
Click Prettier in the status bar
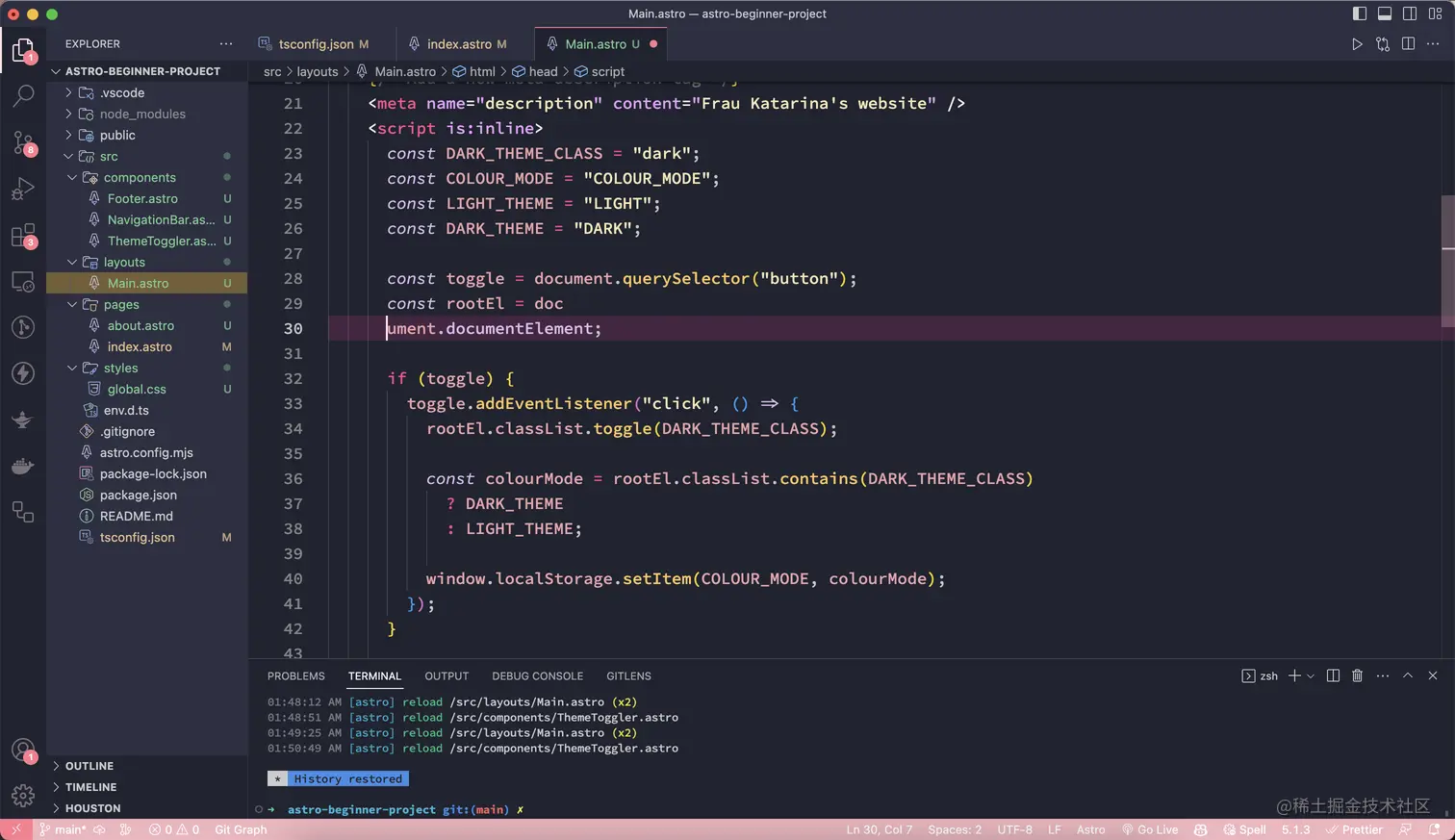pyautogui.click(x=1354, y=829)
